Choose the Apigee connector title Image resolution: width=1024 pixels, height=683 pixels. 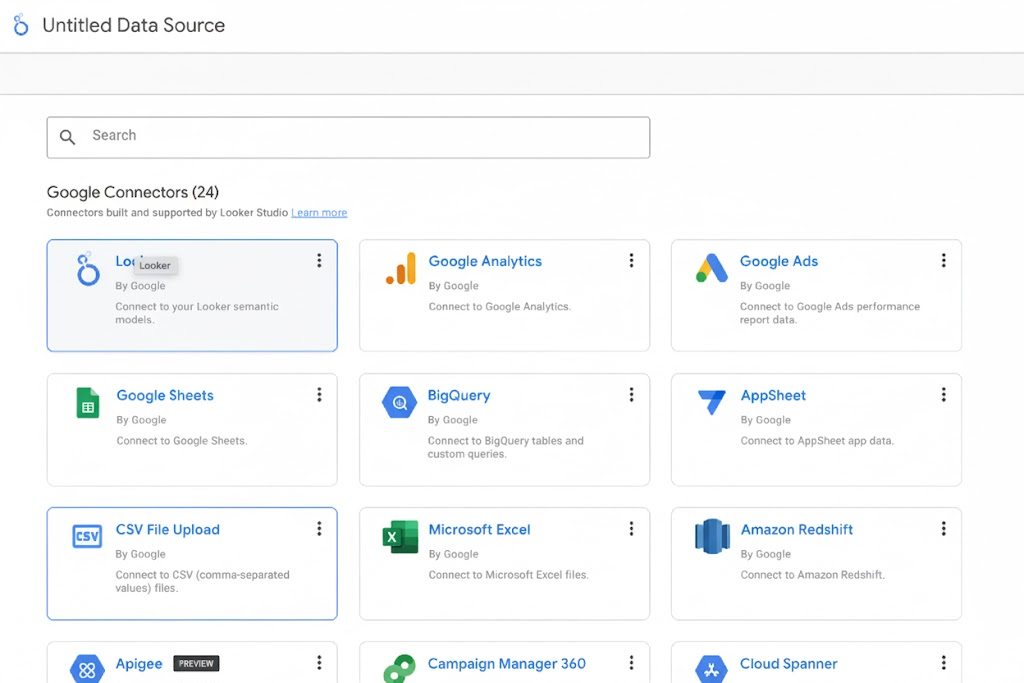pos(139,664)
